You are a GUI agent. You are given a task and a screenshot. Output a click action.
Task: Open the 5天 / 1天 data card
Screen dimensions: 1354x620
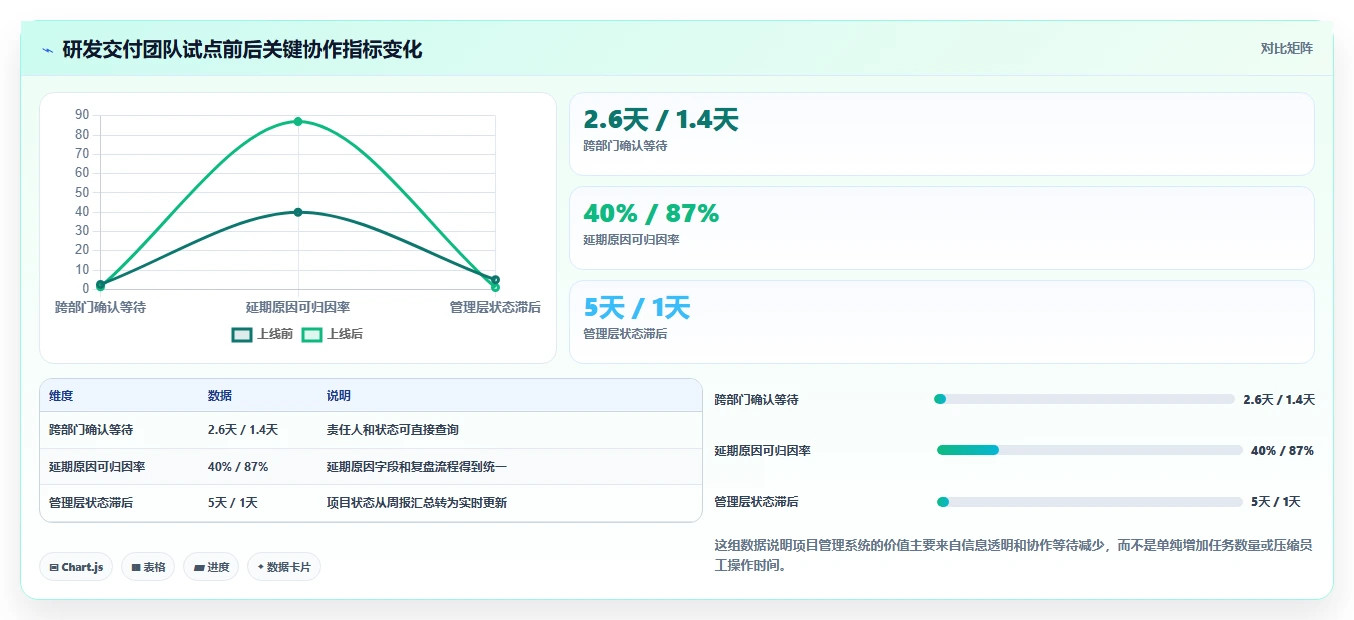coord(941,322)
